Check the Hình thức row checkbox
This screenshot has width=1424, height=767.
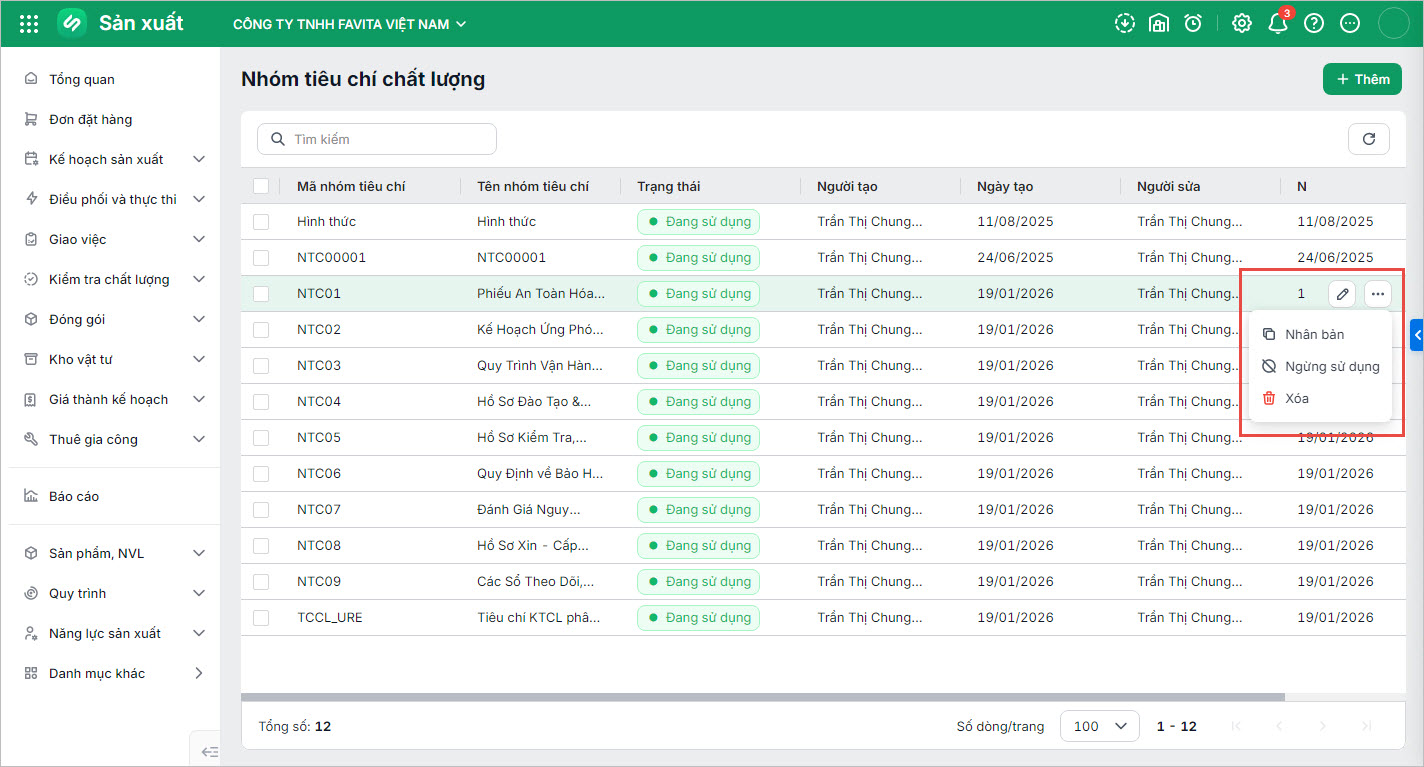point(261,222)
